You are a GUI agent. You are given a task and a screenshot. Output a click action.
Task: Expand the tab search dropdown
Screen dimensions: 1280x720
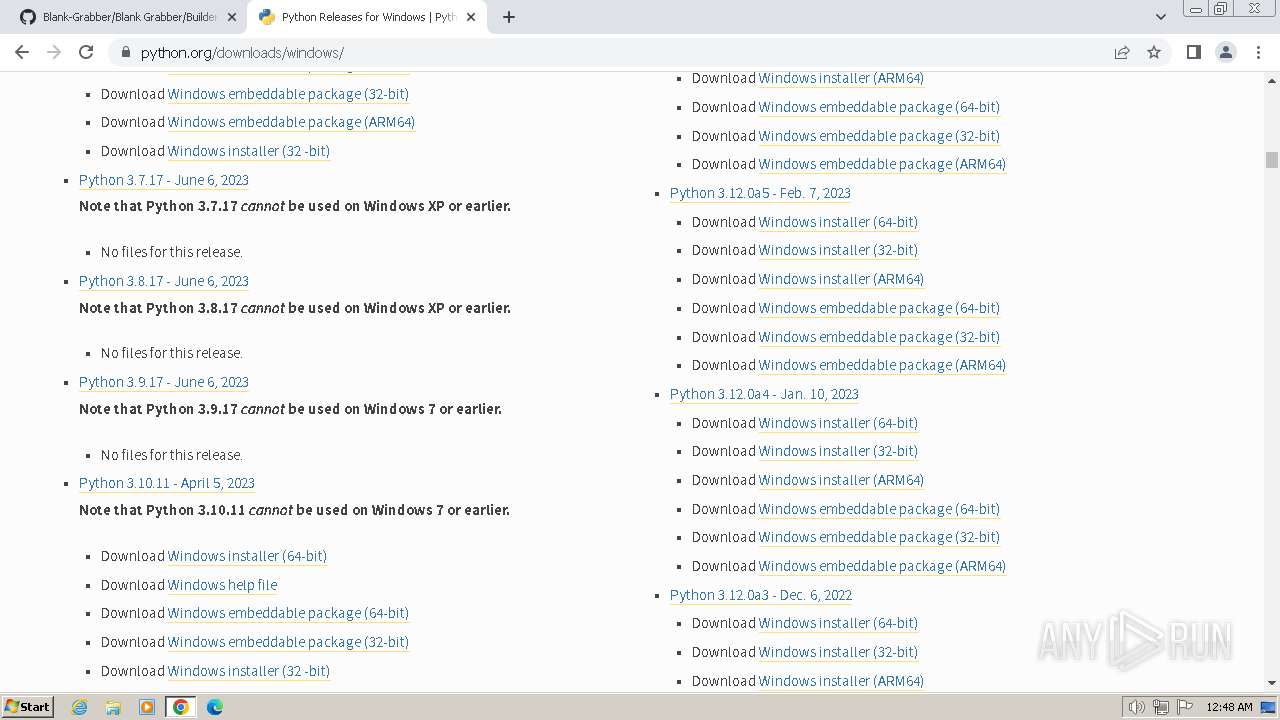point(1160,17)
